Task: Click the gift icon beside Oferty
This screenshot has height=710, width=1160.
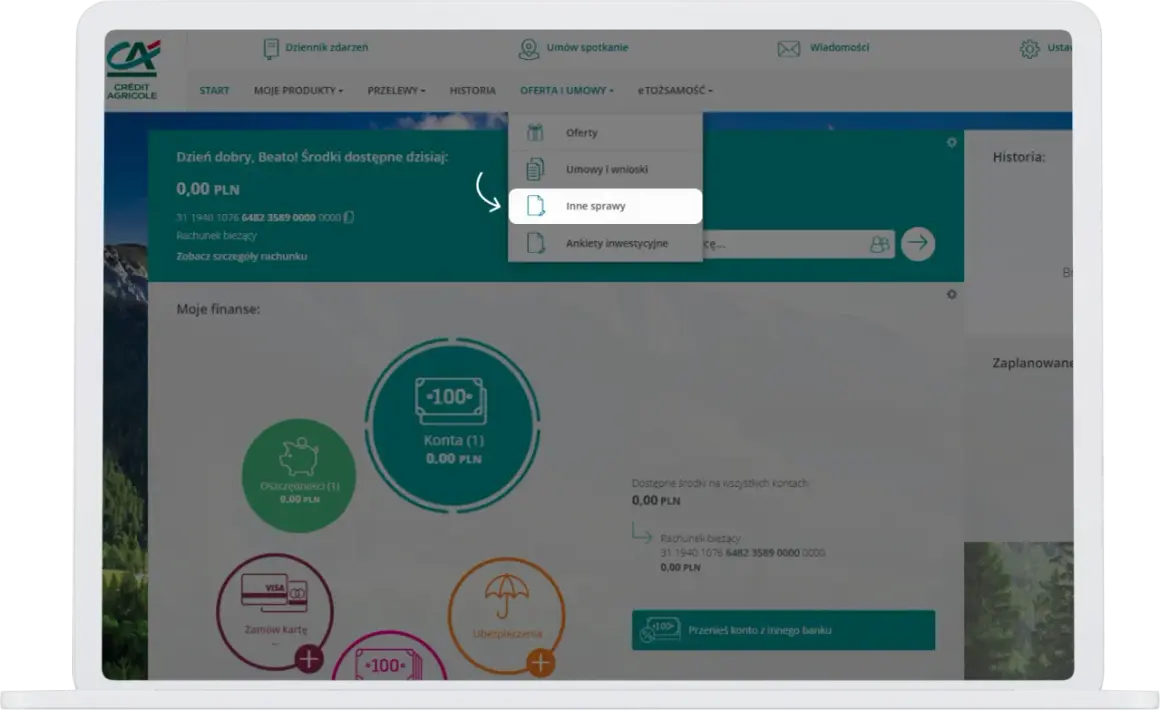Action: 535,132
